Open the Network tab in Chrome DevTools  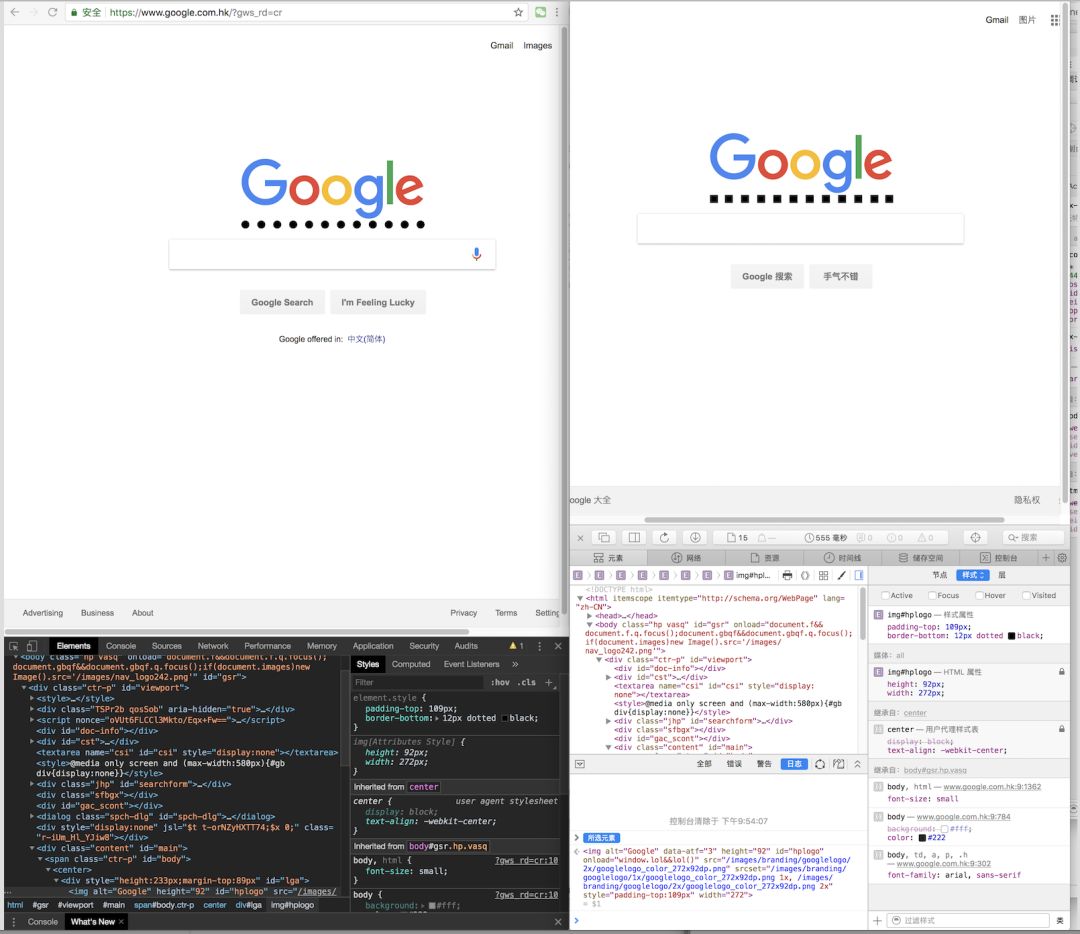click(213, 646)
